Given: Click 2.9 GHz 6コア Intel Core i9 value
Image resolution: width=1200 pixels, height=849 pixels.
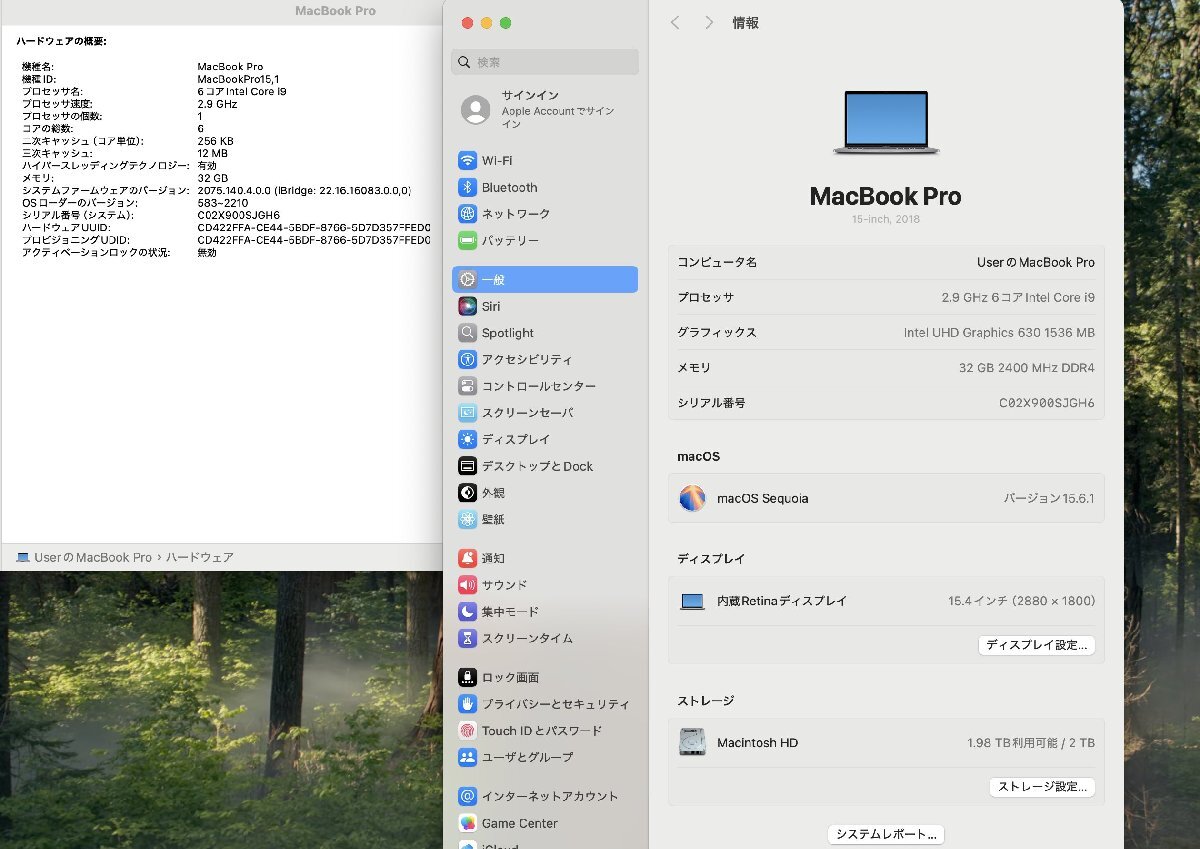Looking at the screenshot, I should (x=1018, y=297).
